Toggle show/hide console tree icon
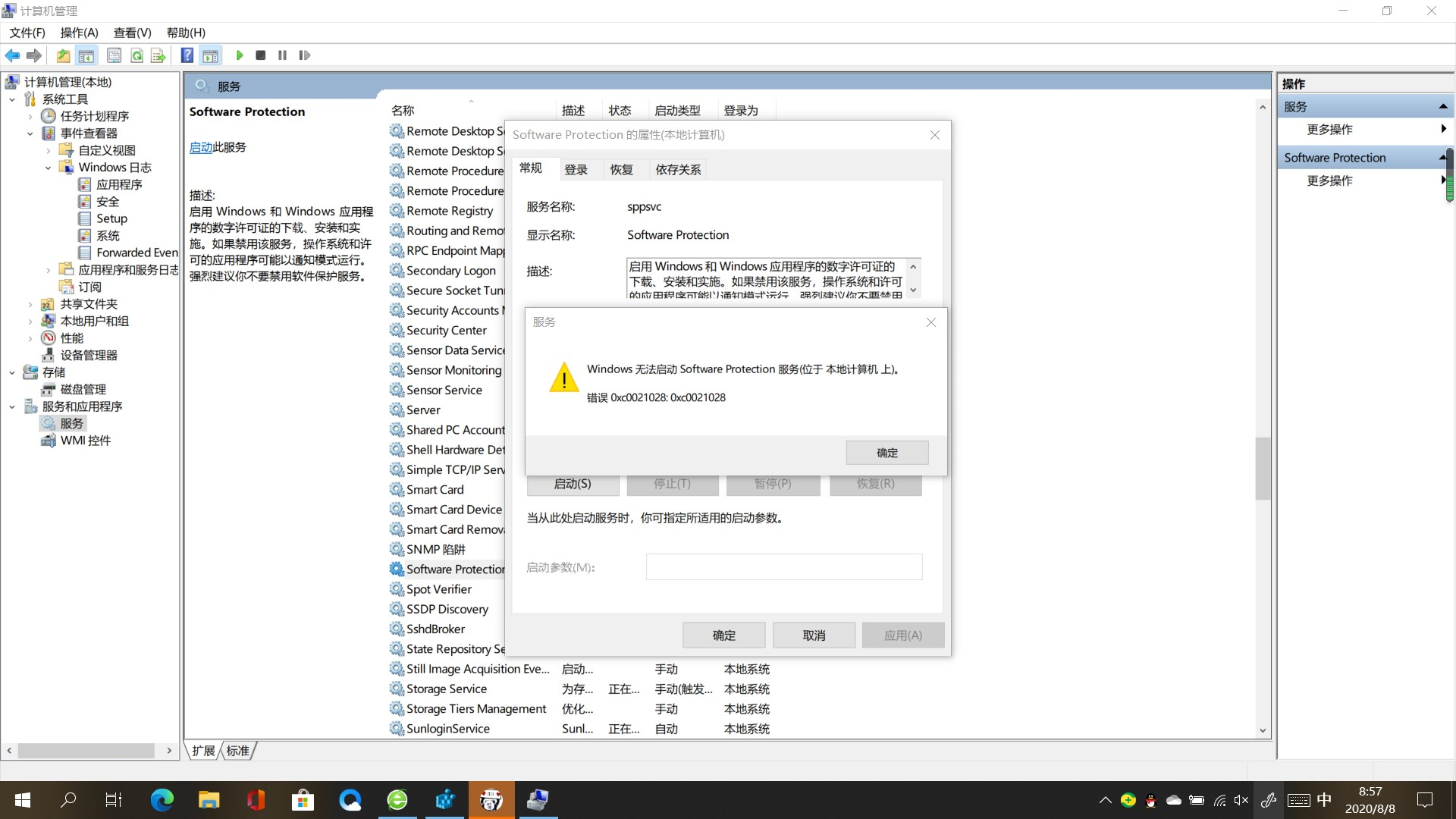The width and height of the screenshot is (1456, 819). (x=86, y=55)
